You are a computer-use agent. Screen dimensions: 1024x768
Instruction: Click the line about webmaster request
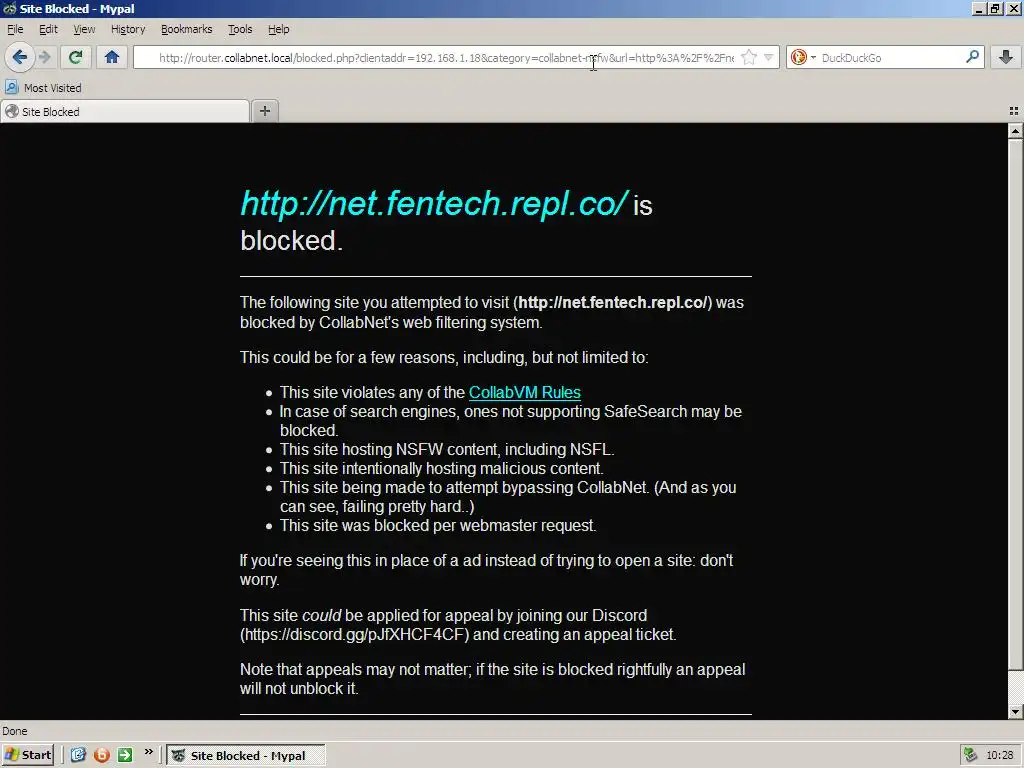coord(438,526)
